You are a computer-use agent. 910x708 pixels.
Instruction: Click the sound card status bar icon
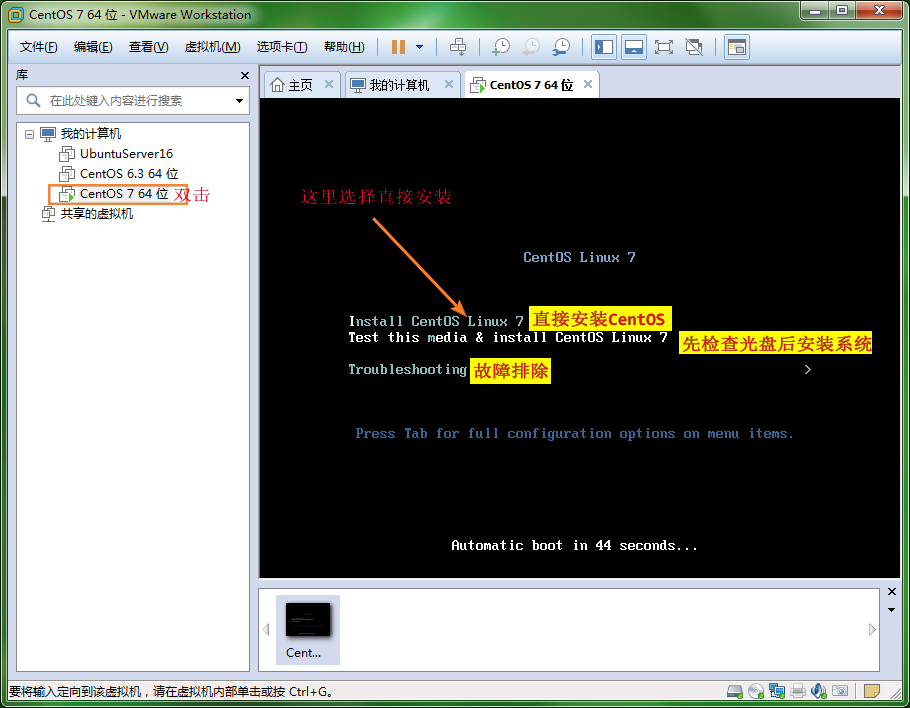819,691
